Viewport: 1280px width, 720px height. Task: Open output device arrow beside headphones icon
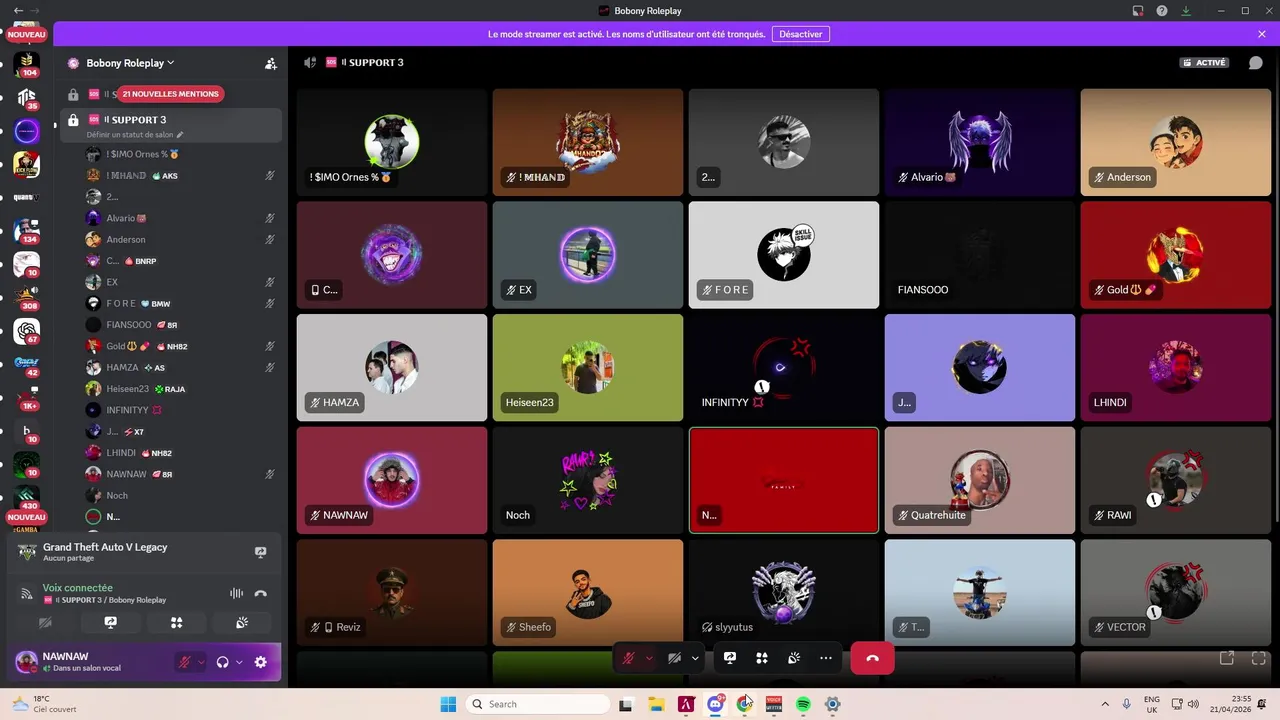[x=239, y=662]
